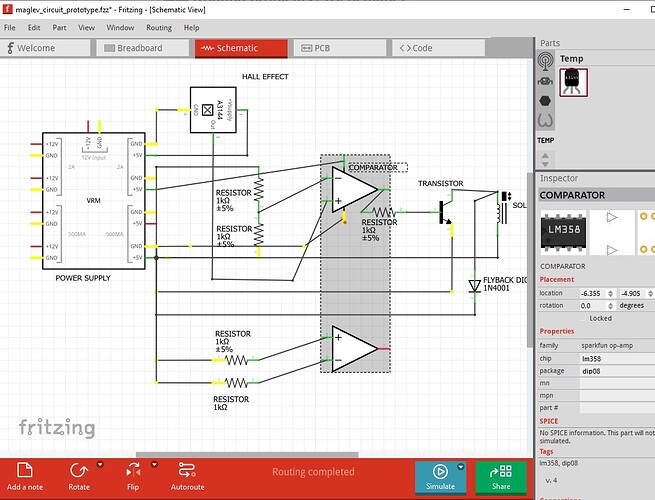Click the package property field dip08

point(617,371)
